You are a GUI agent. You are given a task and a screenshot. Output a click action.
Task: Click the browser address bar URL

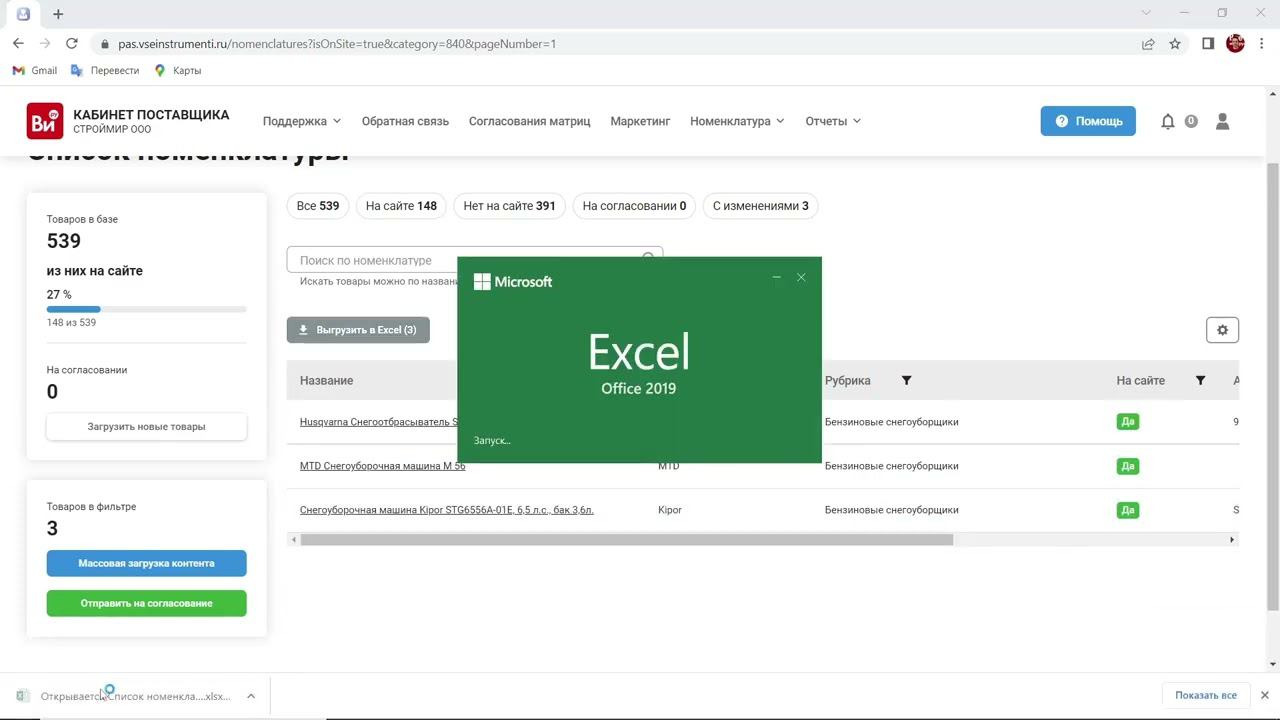[337, 44]
